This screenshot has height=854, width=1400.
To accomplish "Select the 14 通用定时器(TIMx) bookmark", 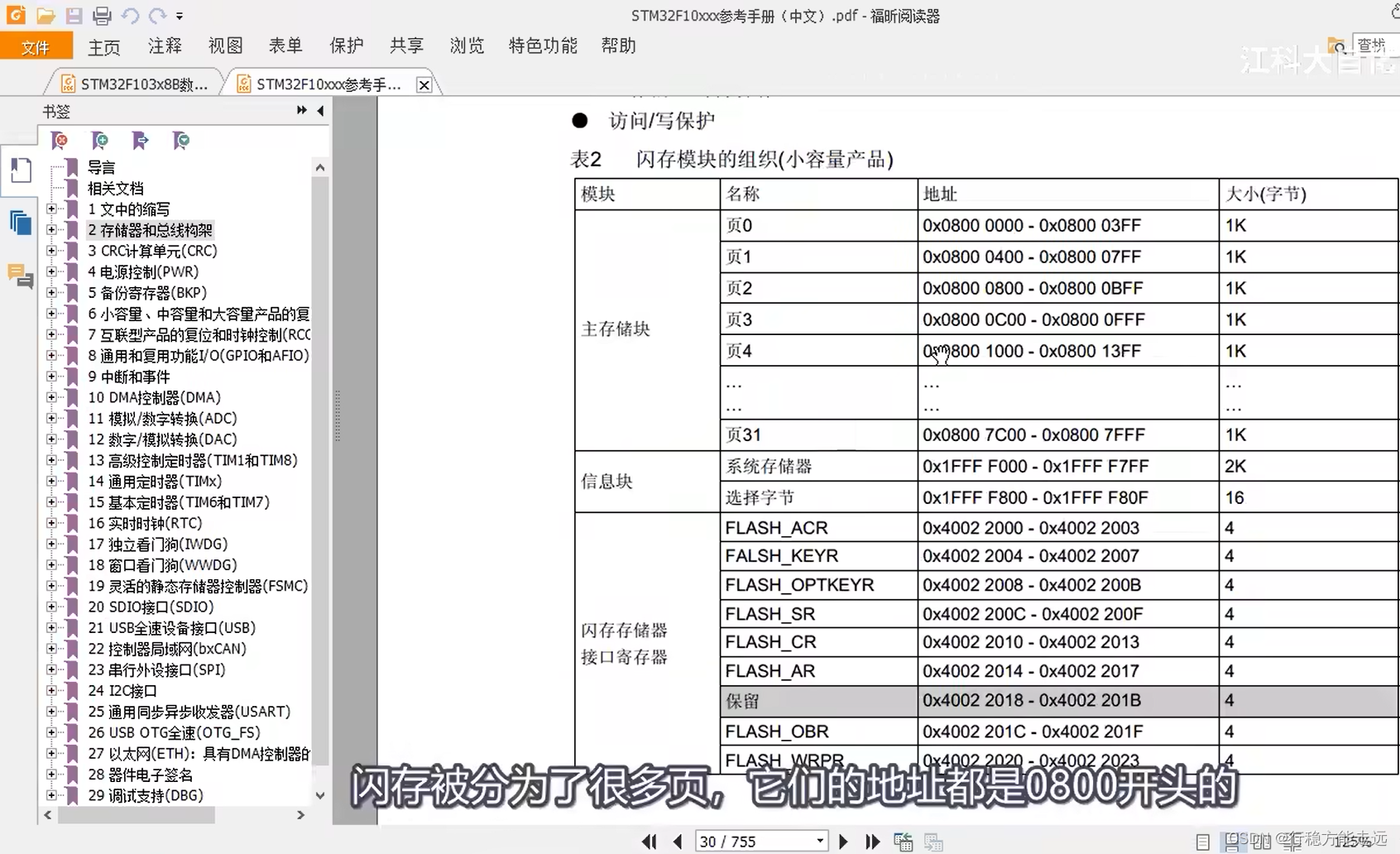I will click(x=155, y=481).
